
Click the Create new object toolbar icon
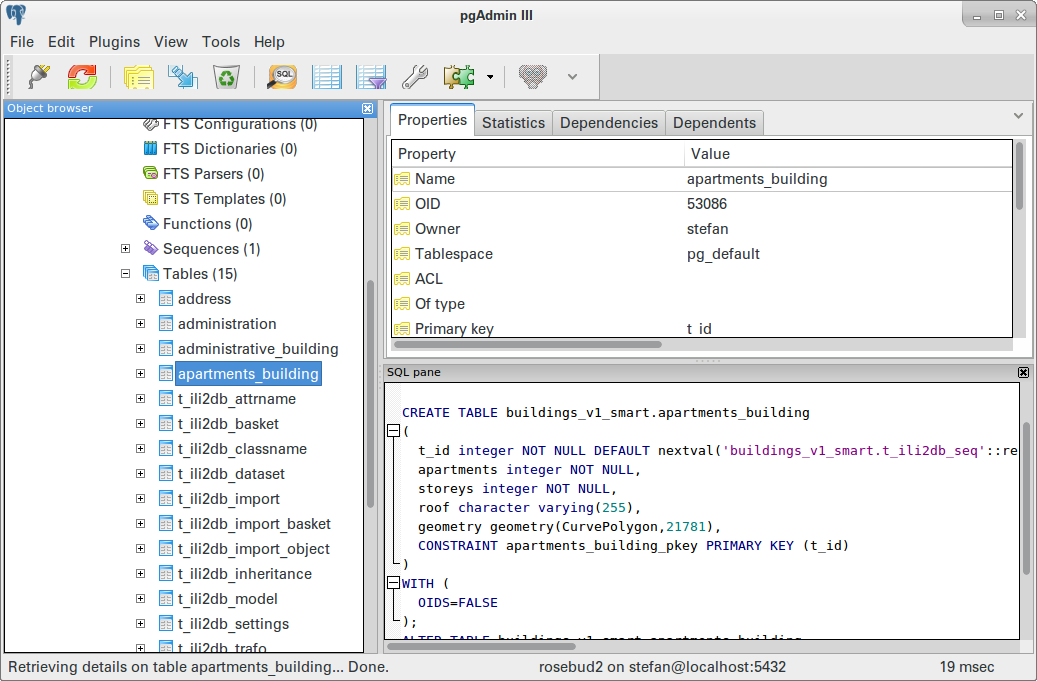pos(183,77)
